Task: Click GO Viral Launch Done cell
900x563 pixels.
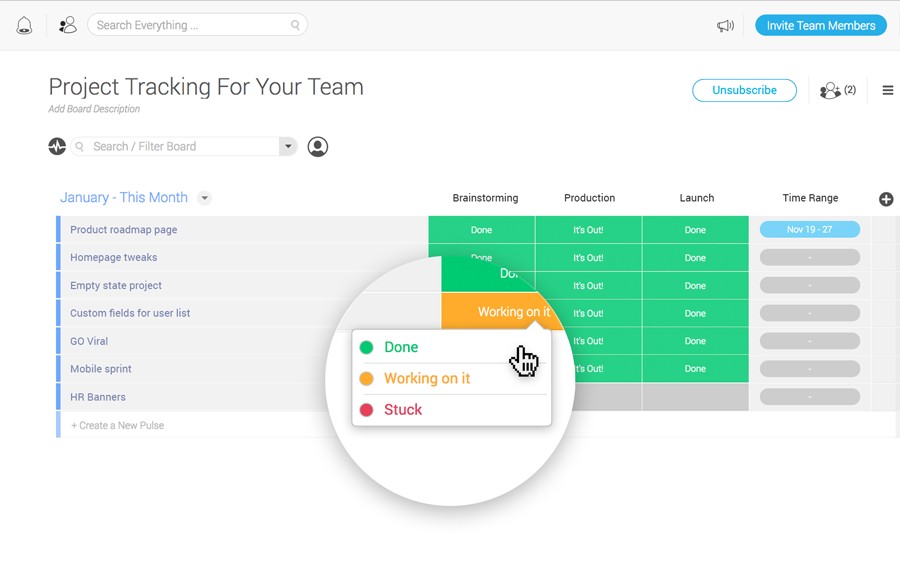Action: click(695, 341)
